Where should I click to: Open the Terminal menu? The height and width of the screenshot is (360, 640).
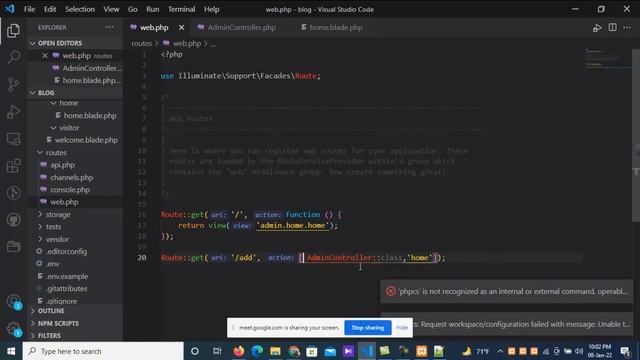pos(181,9)
